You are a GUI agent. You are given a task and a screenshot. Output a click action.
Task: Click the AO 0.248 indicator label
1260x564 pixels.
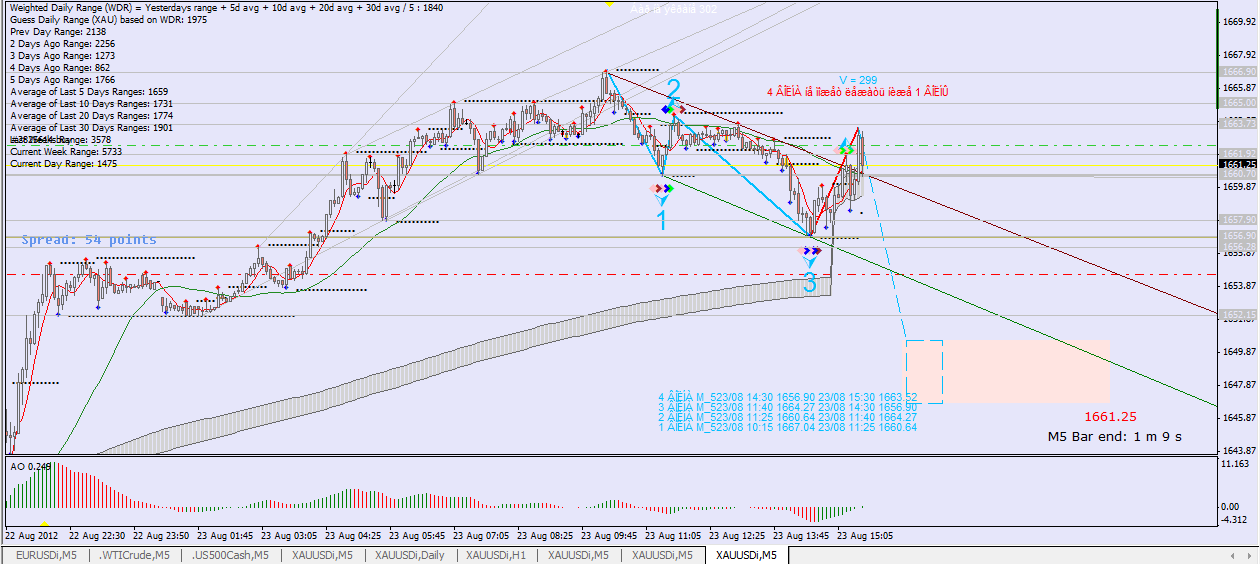pyautogui.click(x=30, y=466)
